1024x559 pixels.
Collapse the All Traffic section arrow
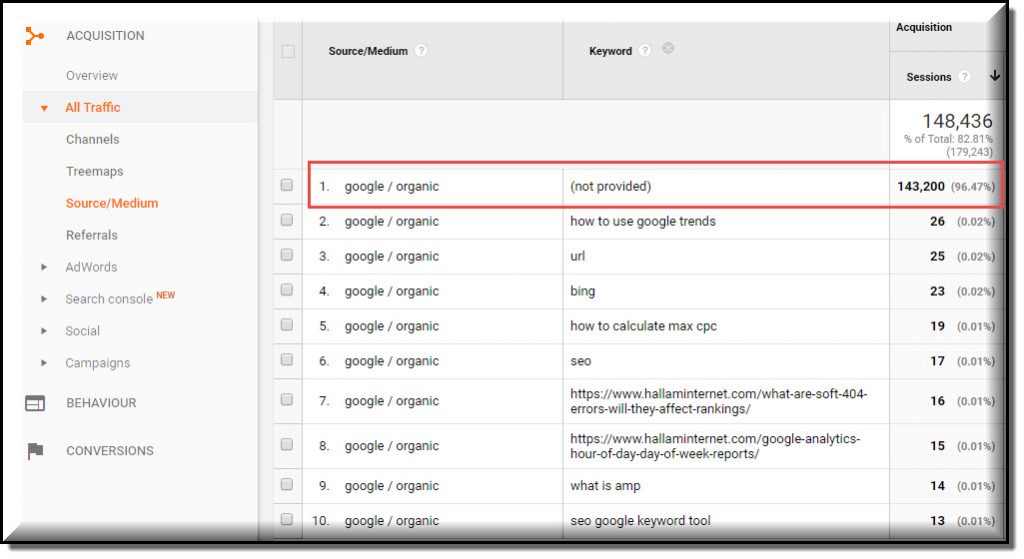pyautogui.click(x=44, y=108)
